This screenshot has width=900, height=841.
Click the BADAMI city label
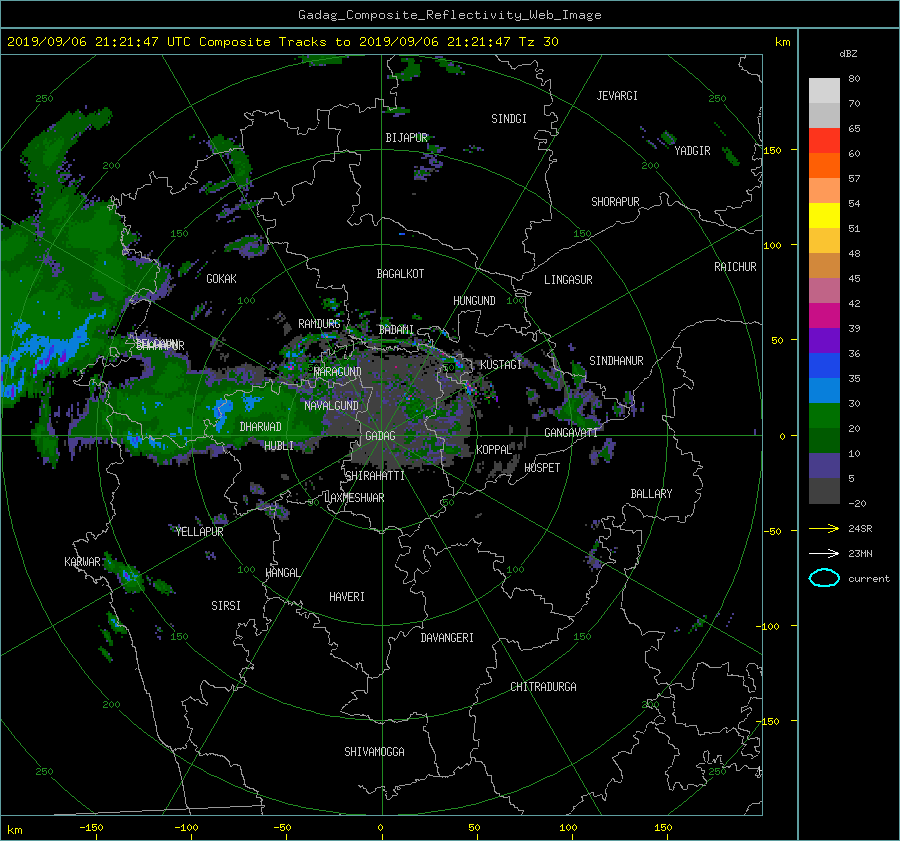[396, 330]
